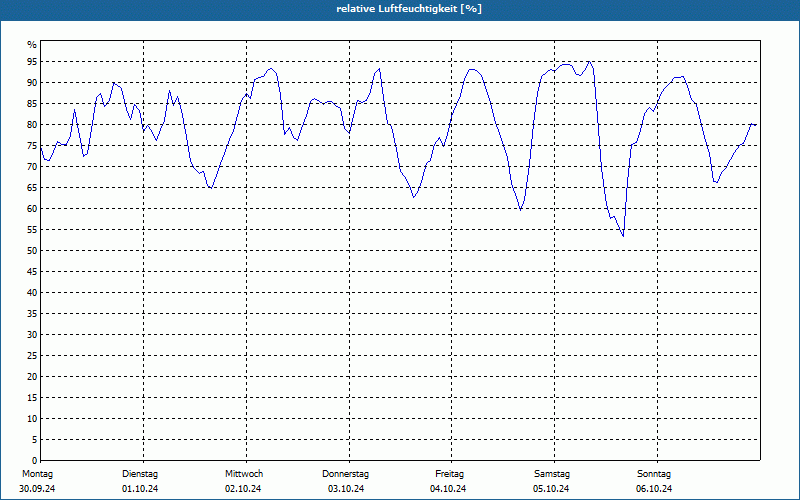Click the 'Montag' day label
The image size is (800, 500).
click(x=37, y=474)
